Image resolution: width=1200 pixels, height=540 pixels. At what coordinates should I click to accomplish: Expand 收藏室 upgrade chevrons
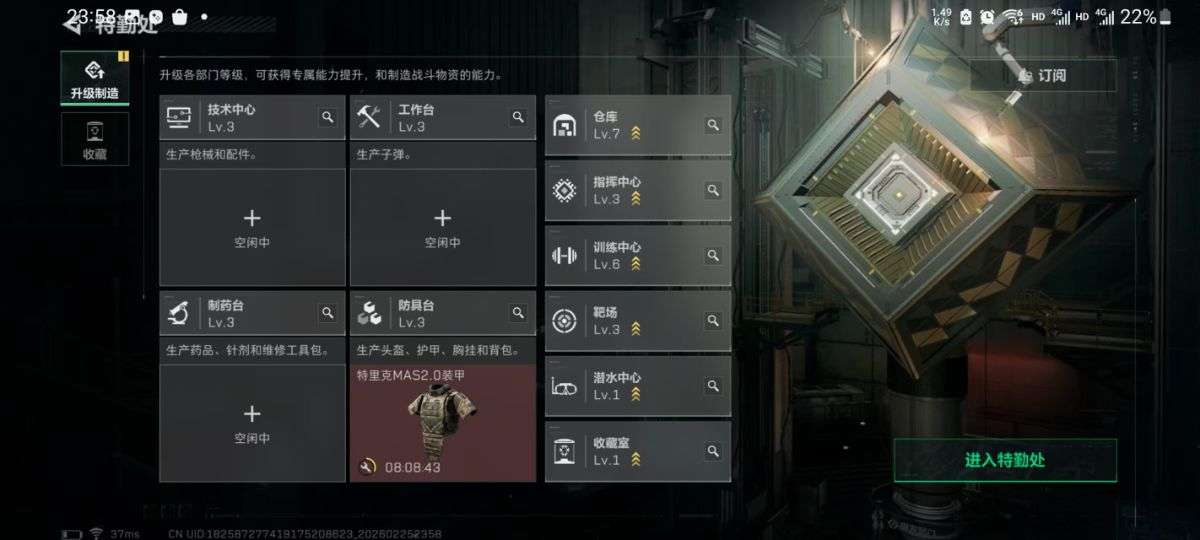635,460
